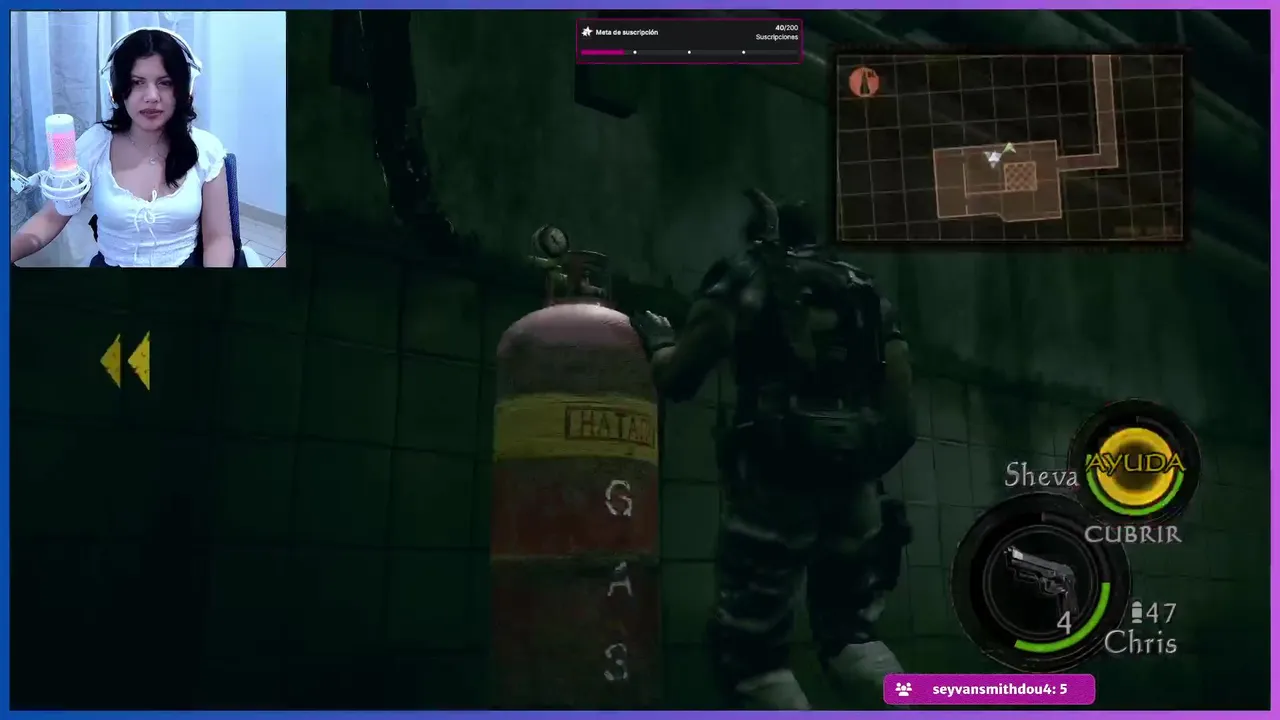Click the '40/200 Suscripciones' counter

pyautogui.click(x=777, y=33)
